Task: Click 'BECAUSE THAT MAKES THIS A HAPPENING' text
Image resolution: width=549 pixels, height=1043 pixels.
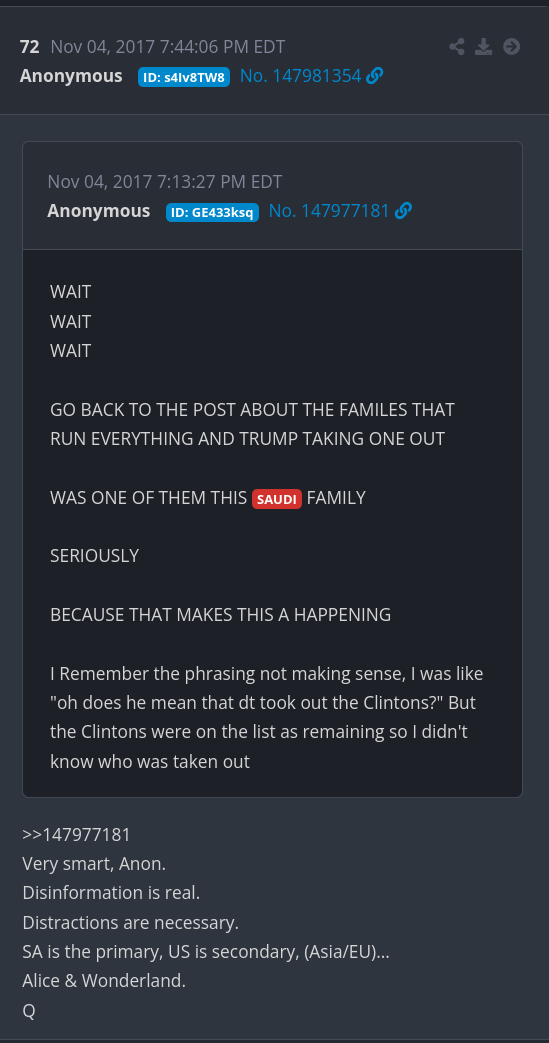Action: coord(220,615)
